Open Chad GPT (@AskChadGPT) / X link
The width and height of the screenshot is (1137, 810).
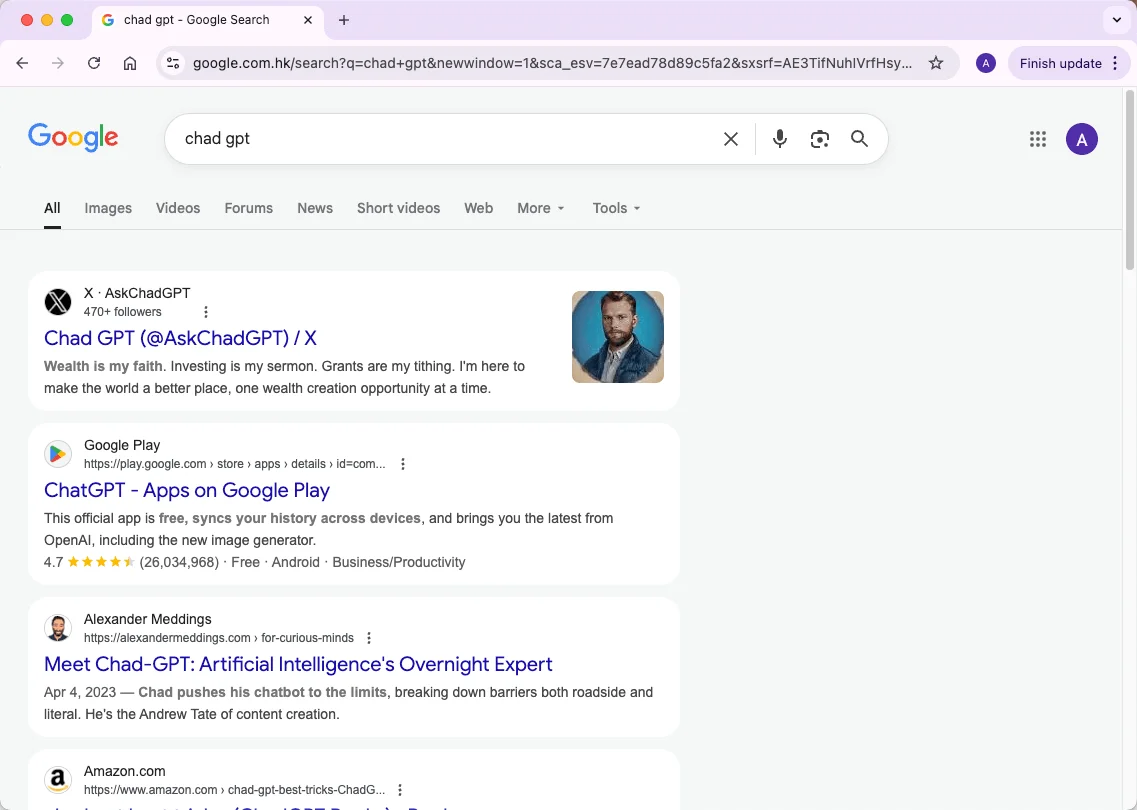[x=181, y=338]
